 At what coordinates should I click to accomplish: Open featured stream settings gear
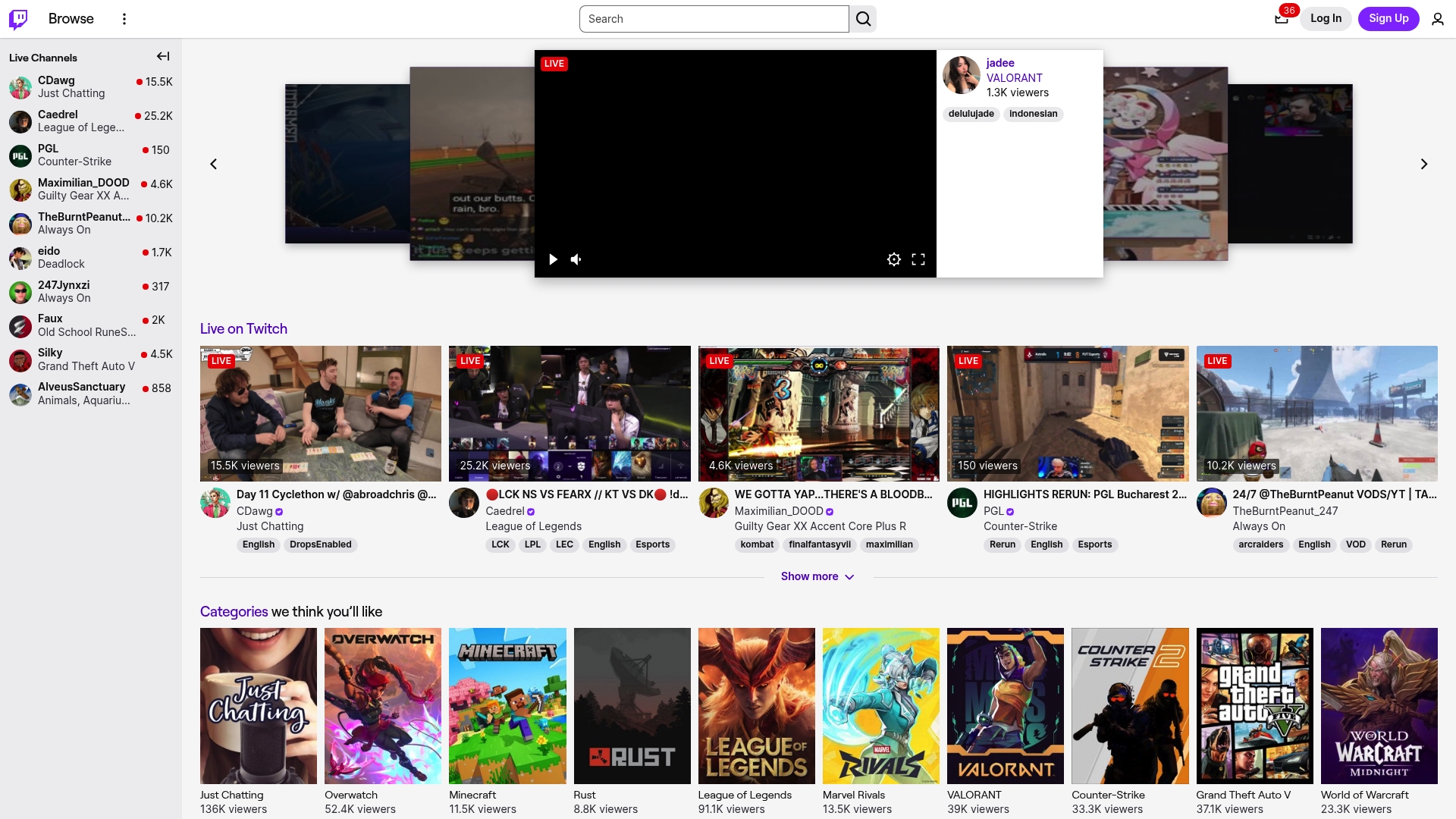pos(894,259)
